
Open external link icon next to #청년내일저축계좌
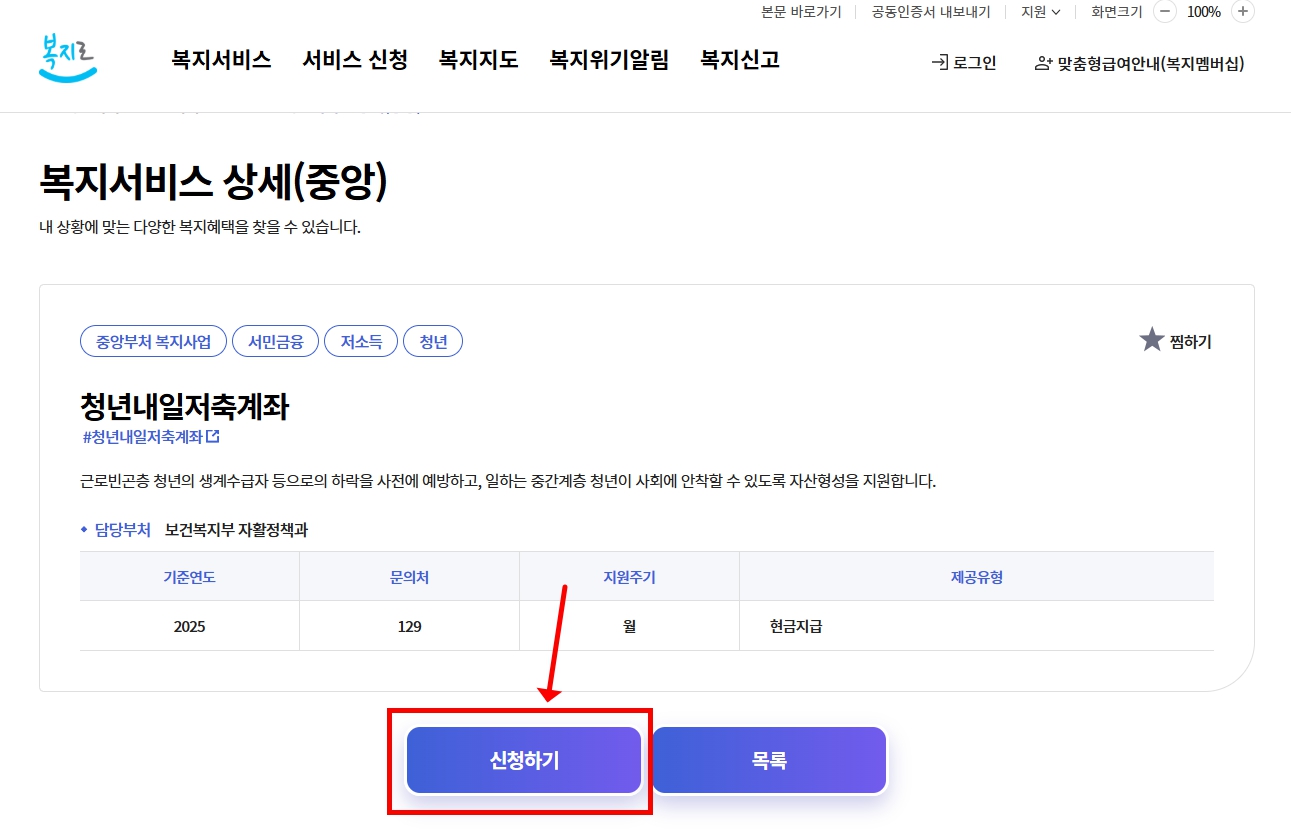tap(212, 437)
